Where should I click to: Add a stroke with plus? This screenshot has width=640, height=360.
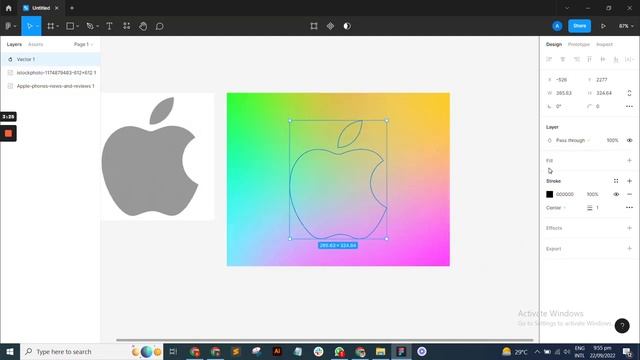(x=629, y=181)
